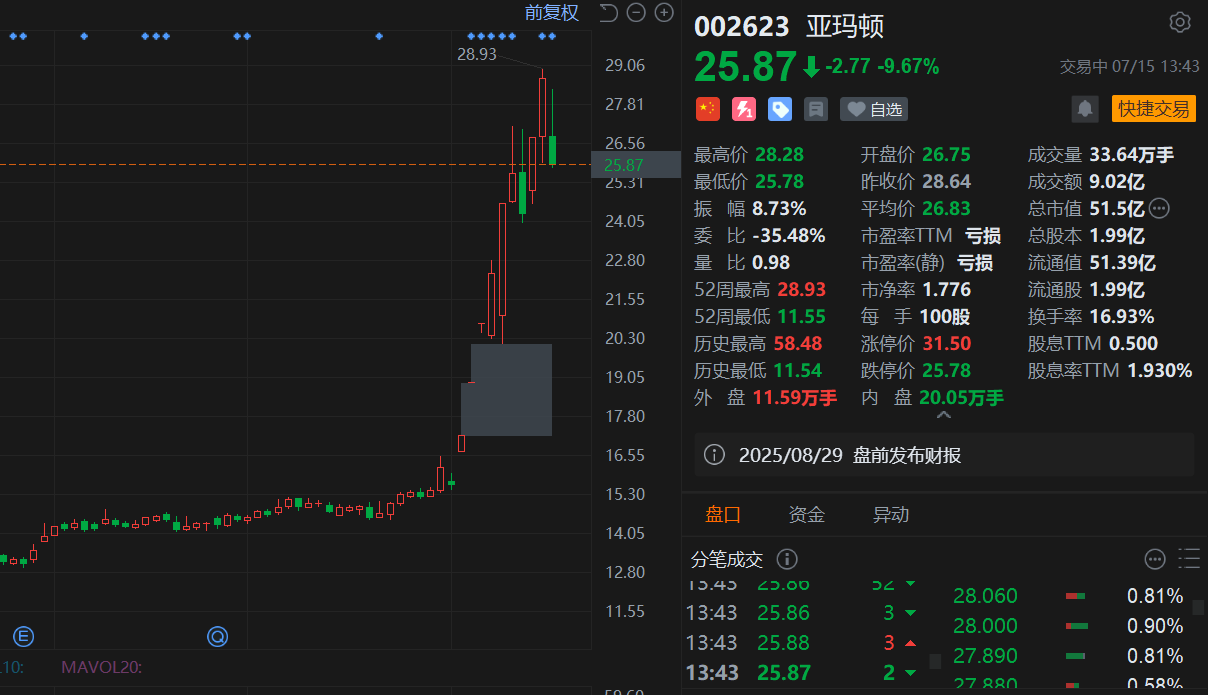The height and width of the screenshot is (695, 1208).
Task: Open the 前复权 adjustment dropdown
Action: pyautogui.click(x=552, y=13)
